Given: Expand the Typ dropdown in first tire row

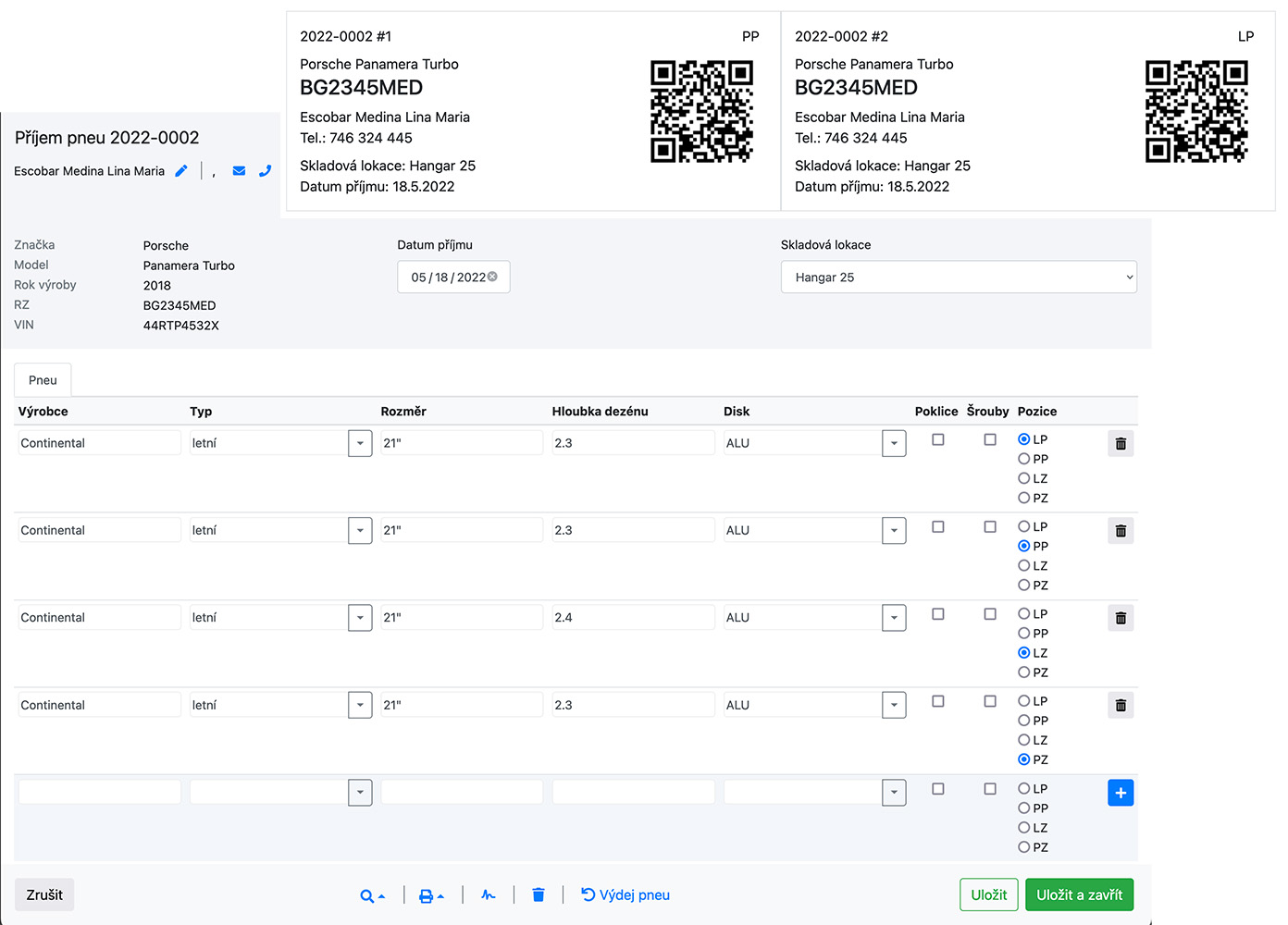Looking at the screenshot, I should tap(360, 443).
